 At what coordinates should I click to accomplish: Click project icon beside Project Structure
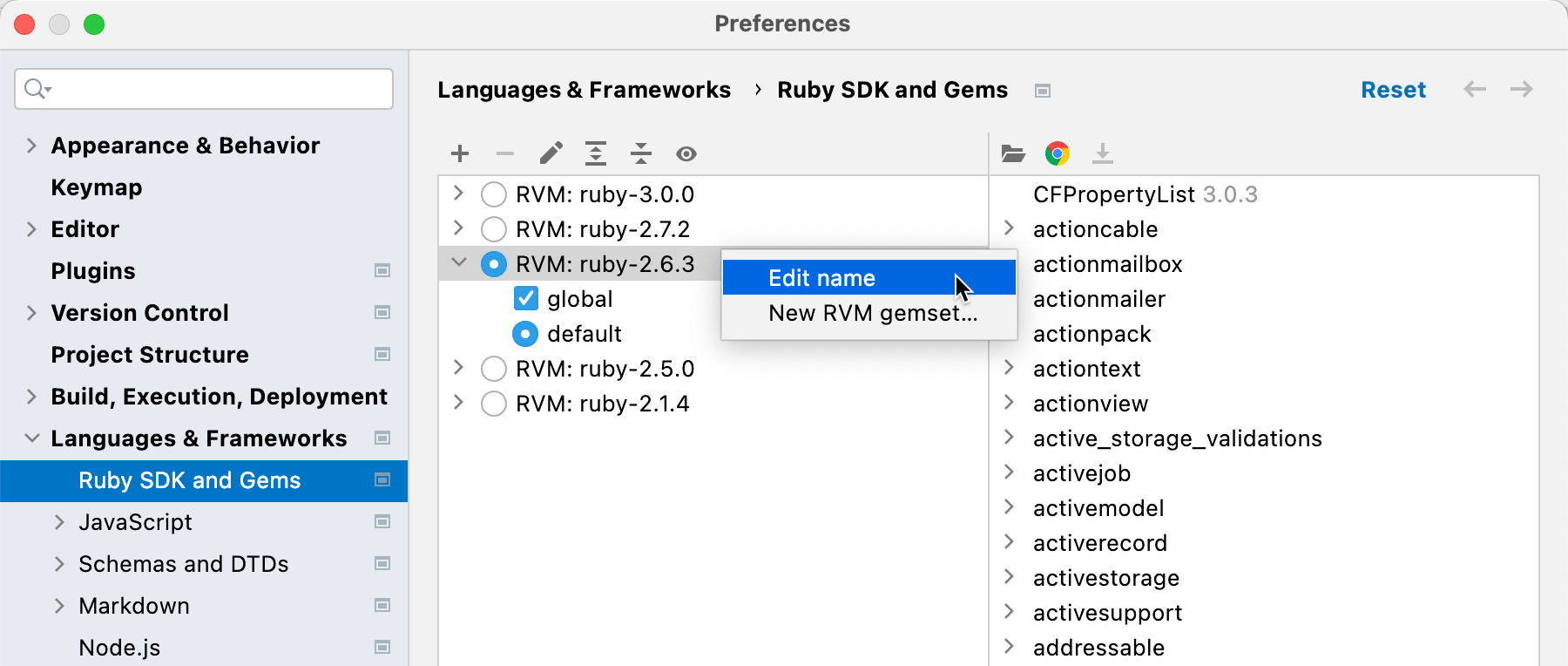point(382,355)
